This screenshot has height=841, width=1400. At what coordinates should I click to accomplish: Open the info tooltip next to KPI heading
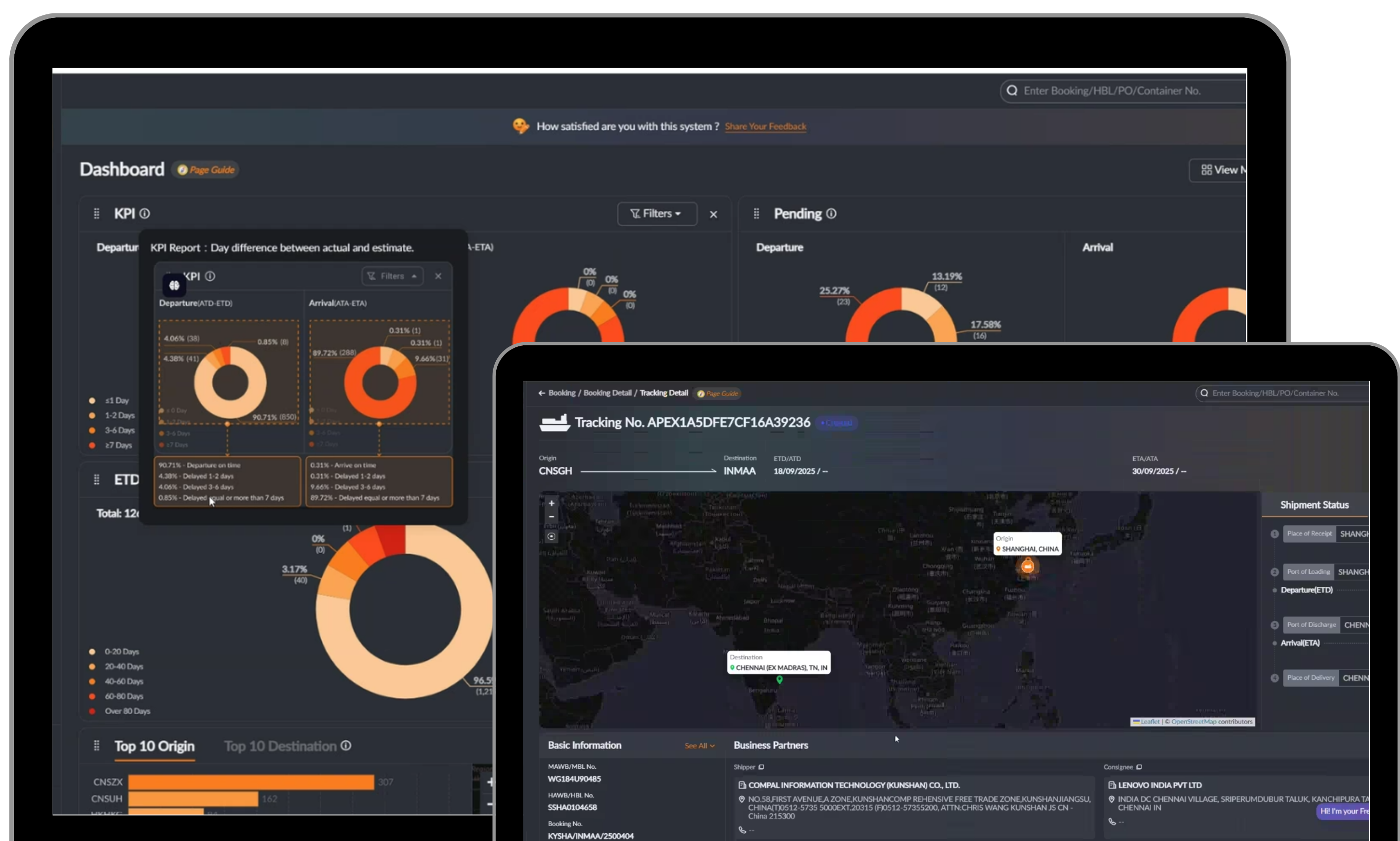click(x=146, y=213)
